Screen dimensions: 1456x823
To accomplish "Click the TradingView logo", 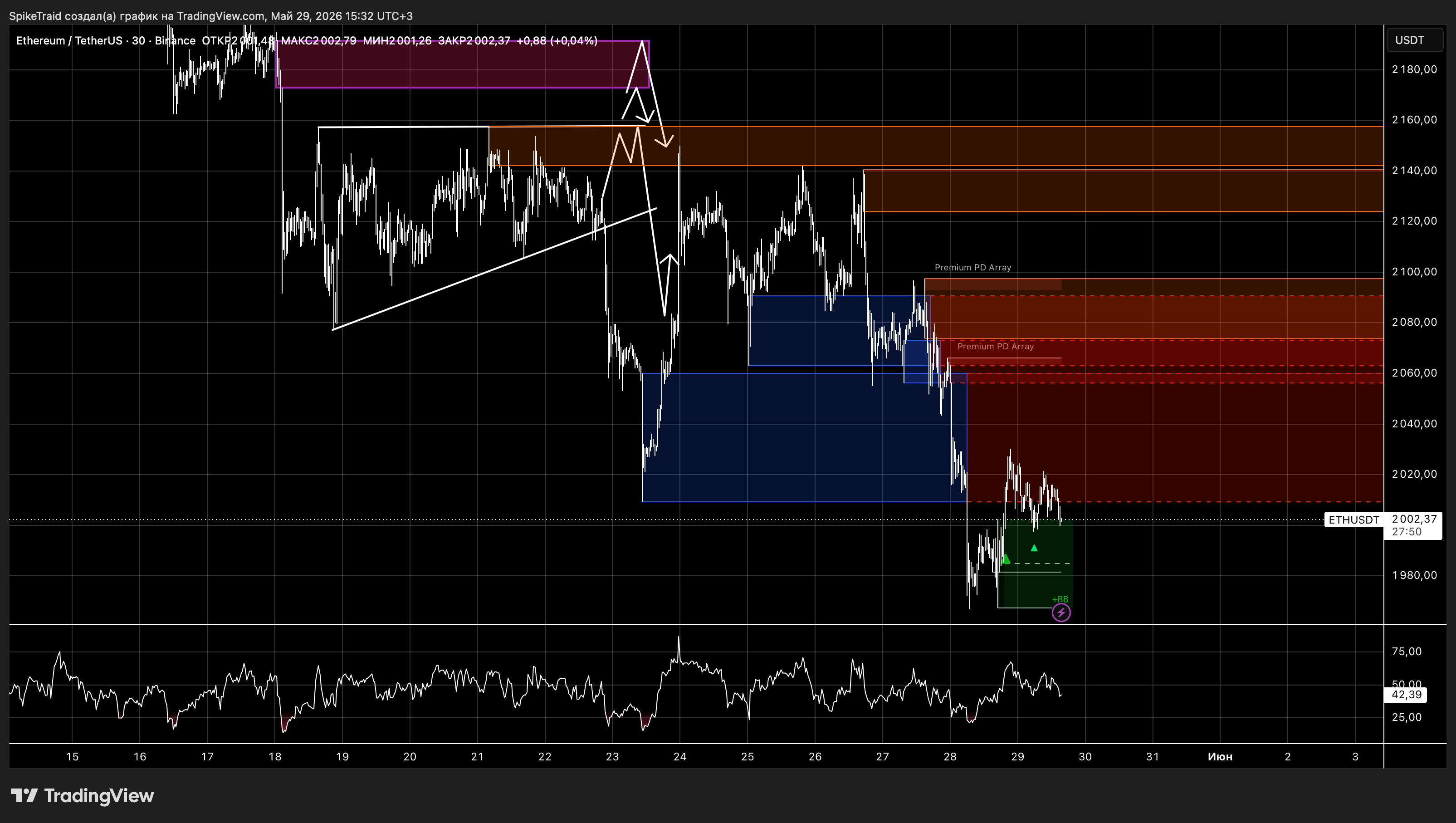I will click(83, 795).
